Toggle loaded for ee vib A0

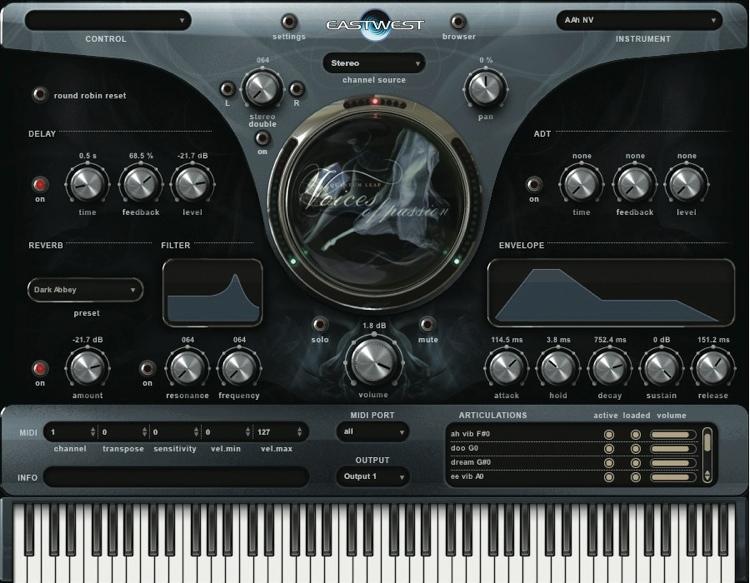[635, 477]
